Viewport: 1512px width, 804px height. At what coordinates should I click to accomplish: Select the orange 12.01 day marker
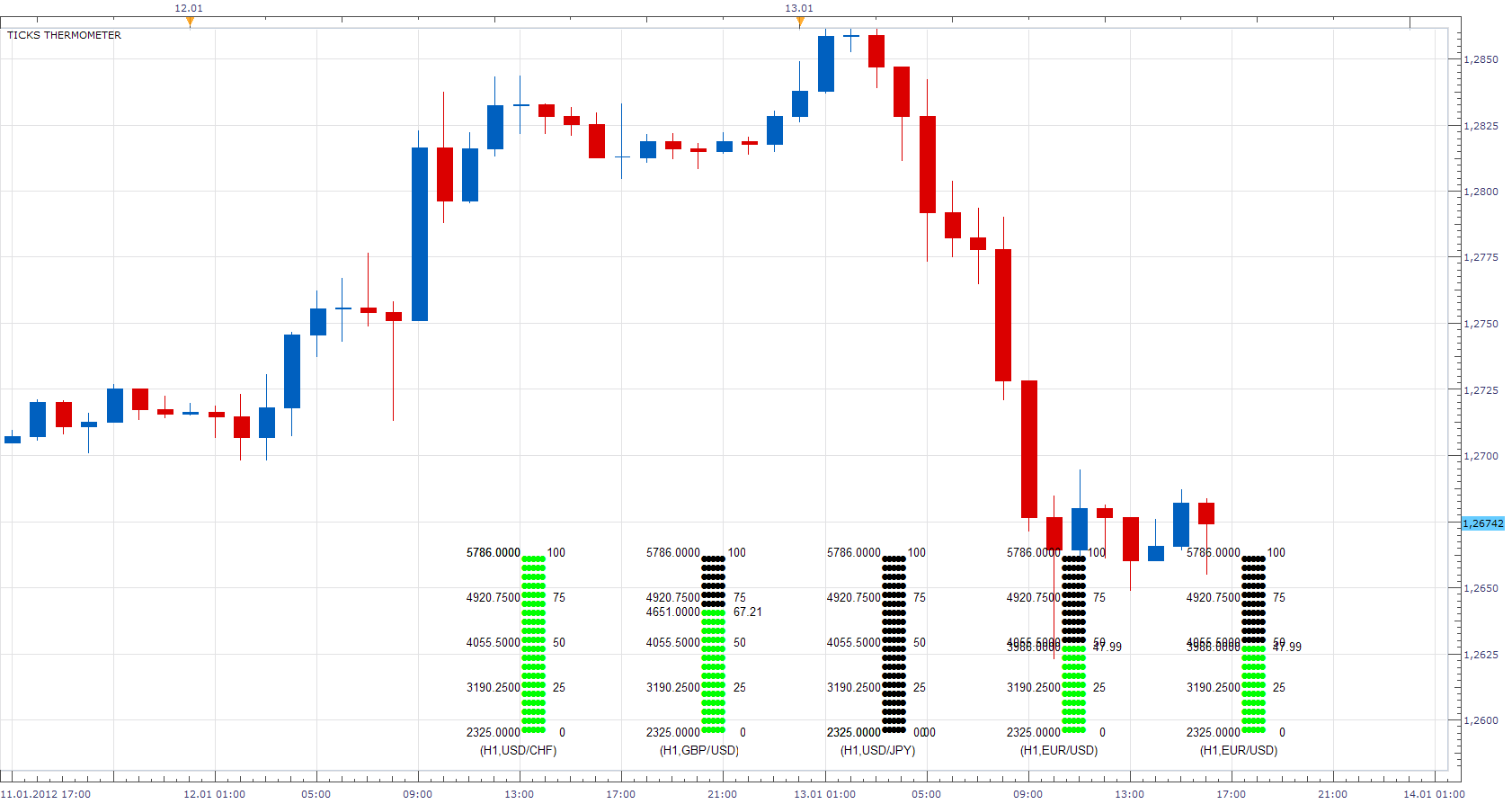pyautogui.click(x=190, y=22)
